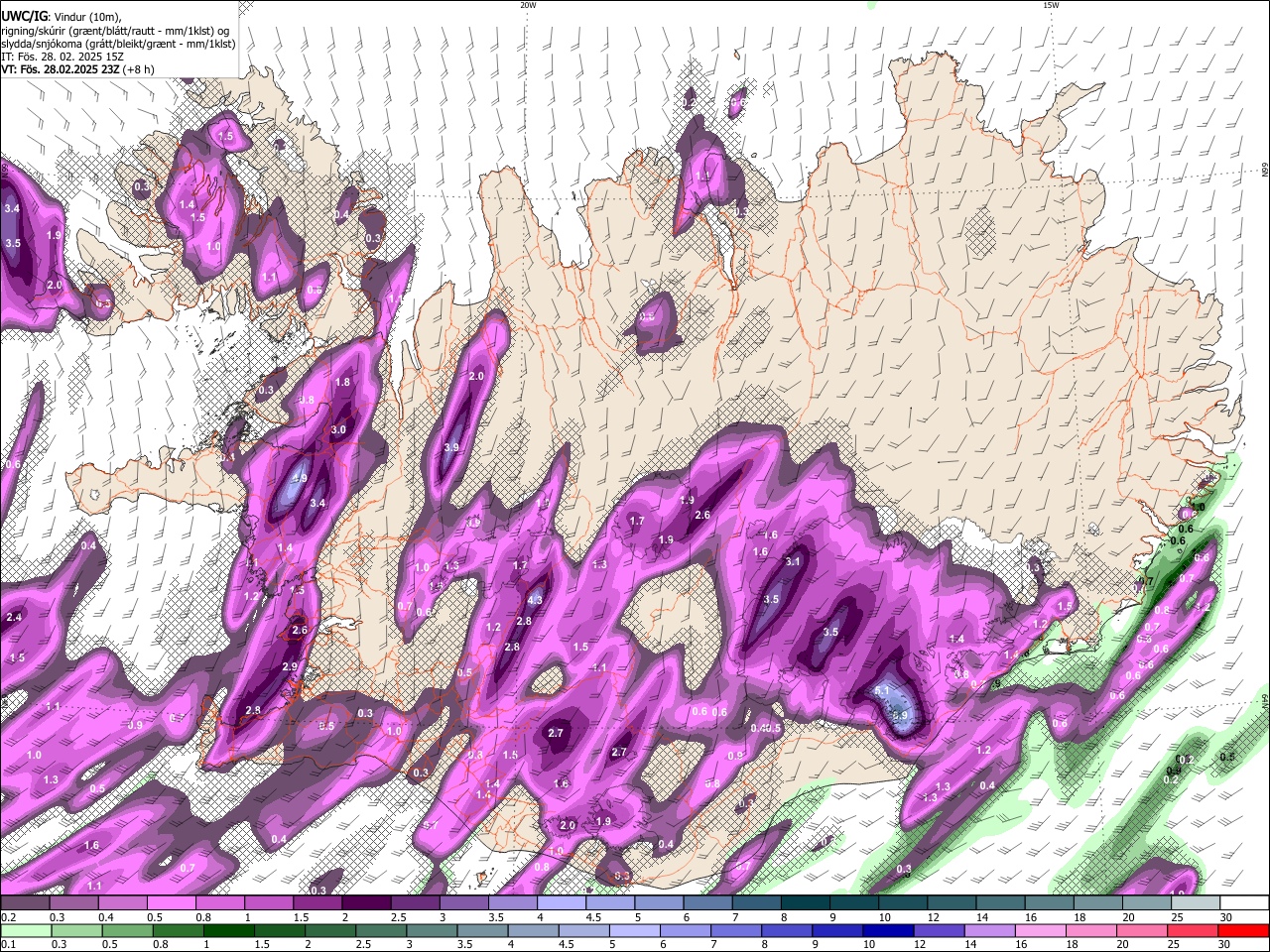Click the 'slydda/snjókoma' description line
The width and height of the screenshot is (1270, 952).
pos(118,44)
